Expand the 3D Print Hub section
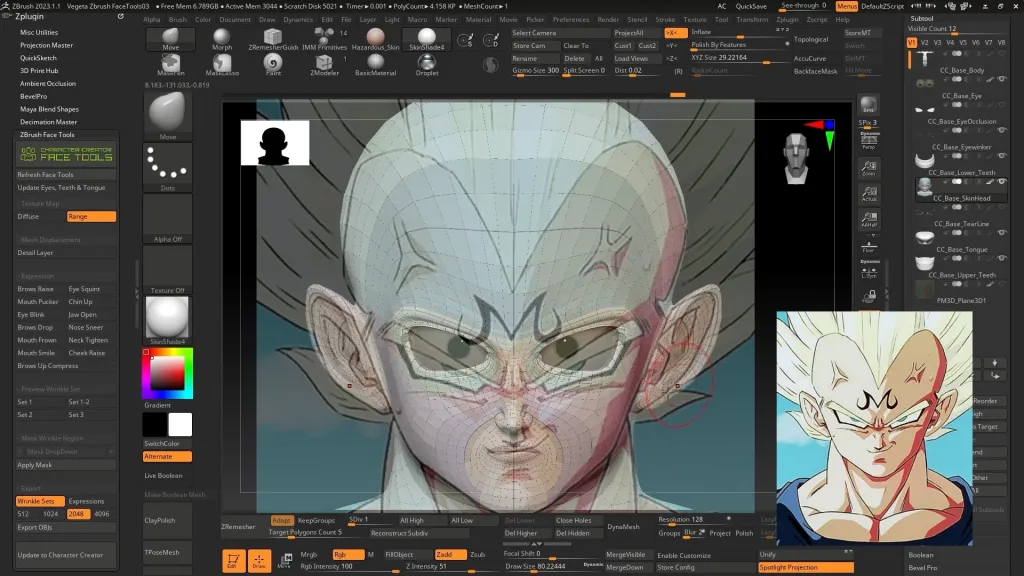Viewport: 1024px width, 576px height. (39, 71)
